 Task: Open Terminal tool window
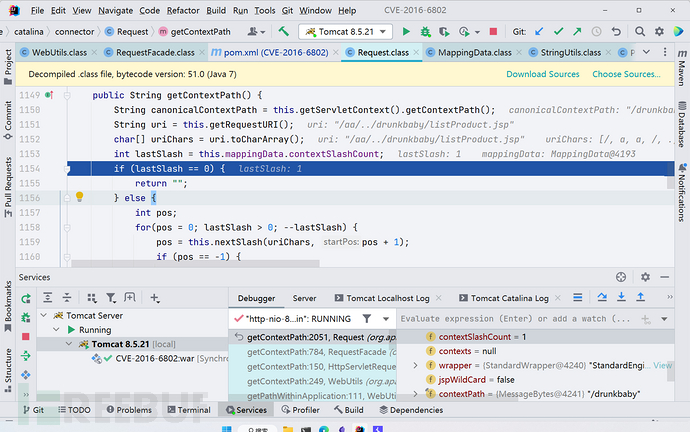pyautogui.click(x=189, y=410)
